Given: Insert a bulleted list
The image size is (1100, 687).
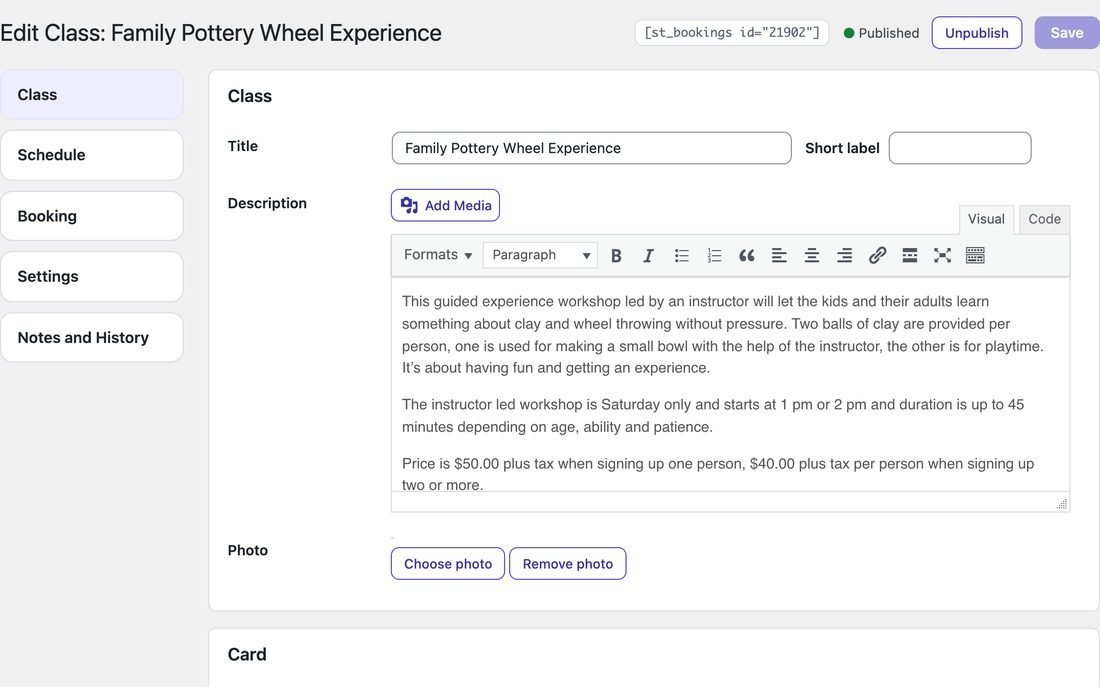Looking at the screenshot, I should [x=681, y=255].
